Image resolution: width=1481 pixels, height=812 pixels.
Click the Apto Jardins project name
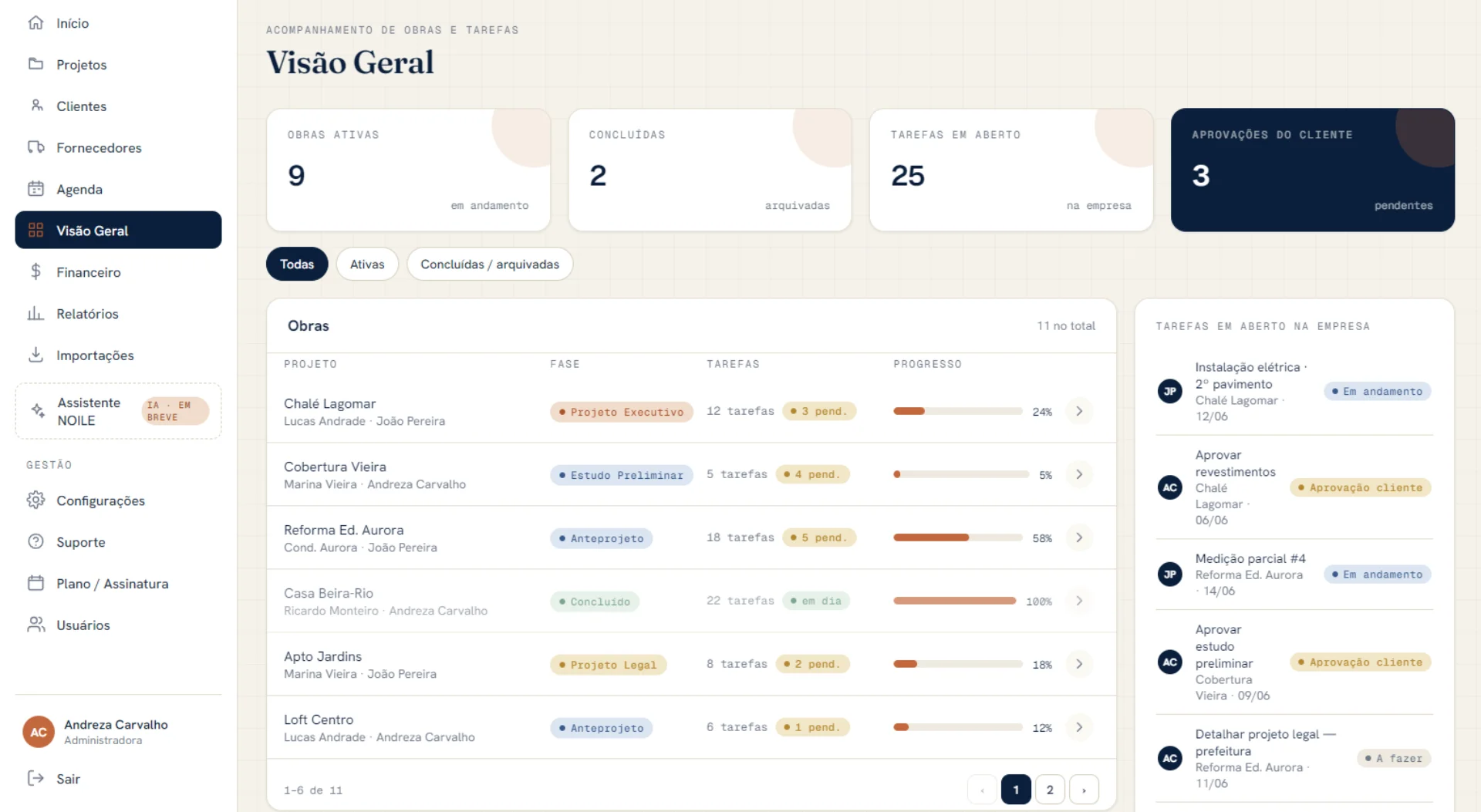(322, 656)
